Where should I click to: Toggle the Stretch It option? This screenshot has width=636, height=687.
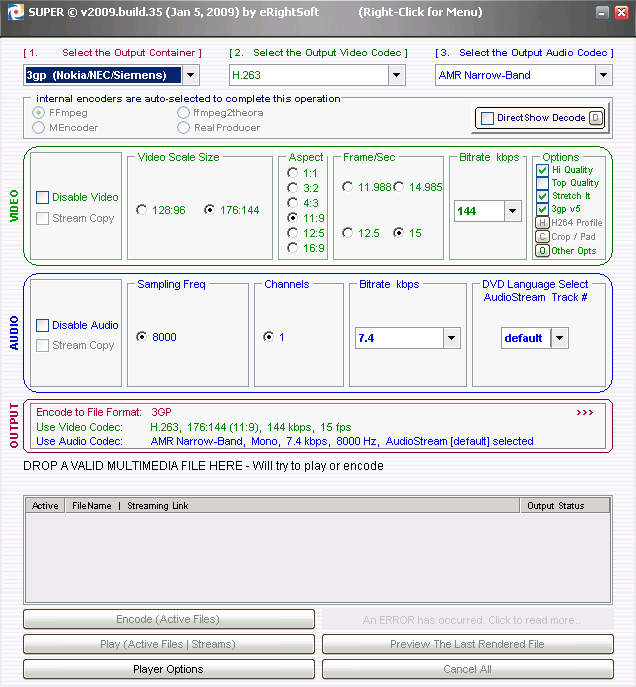542,196
